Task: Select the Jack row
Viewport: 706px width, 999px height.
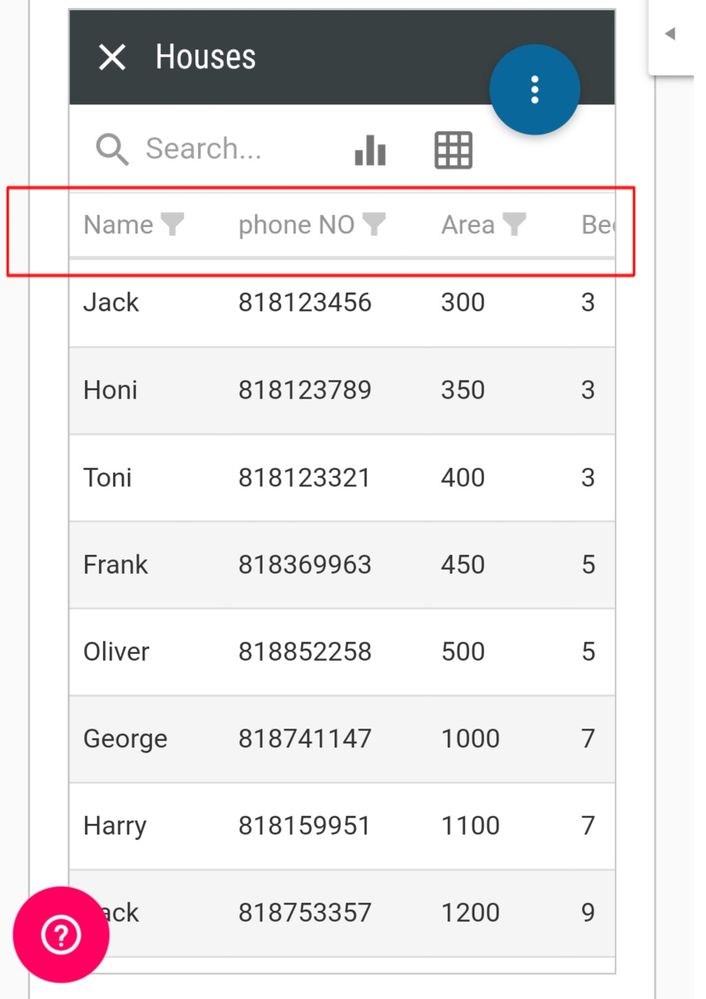Action: tap(342, 303)
